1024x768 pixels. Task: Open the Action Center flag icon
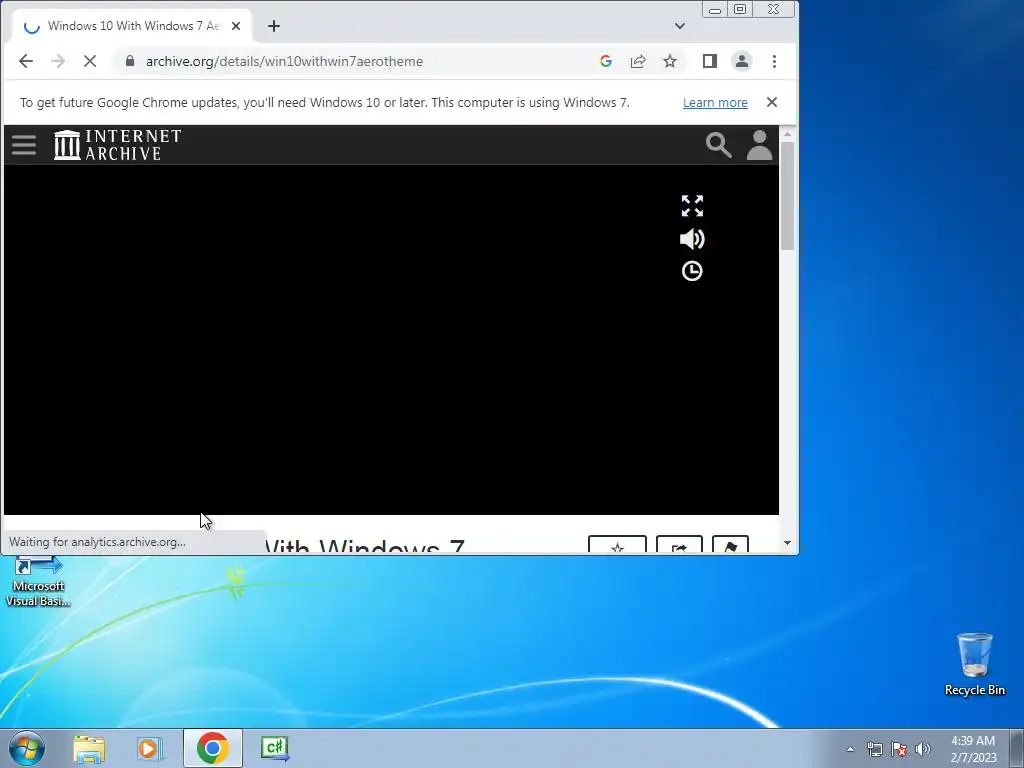point(899,749)
